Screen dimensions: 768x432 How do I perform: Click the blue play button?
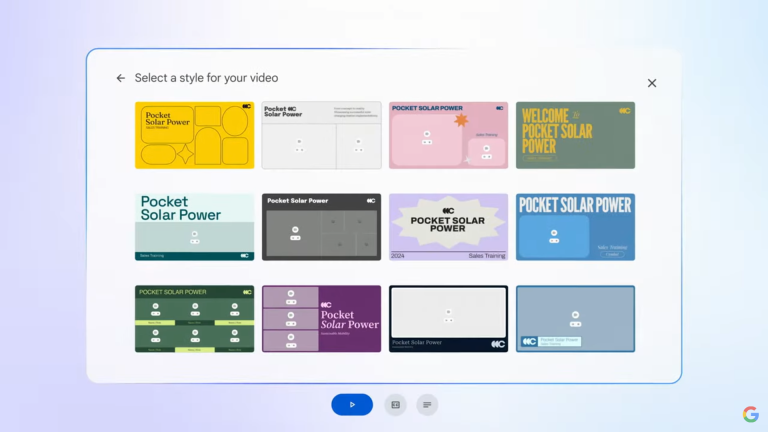352,405
